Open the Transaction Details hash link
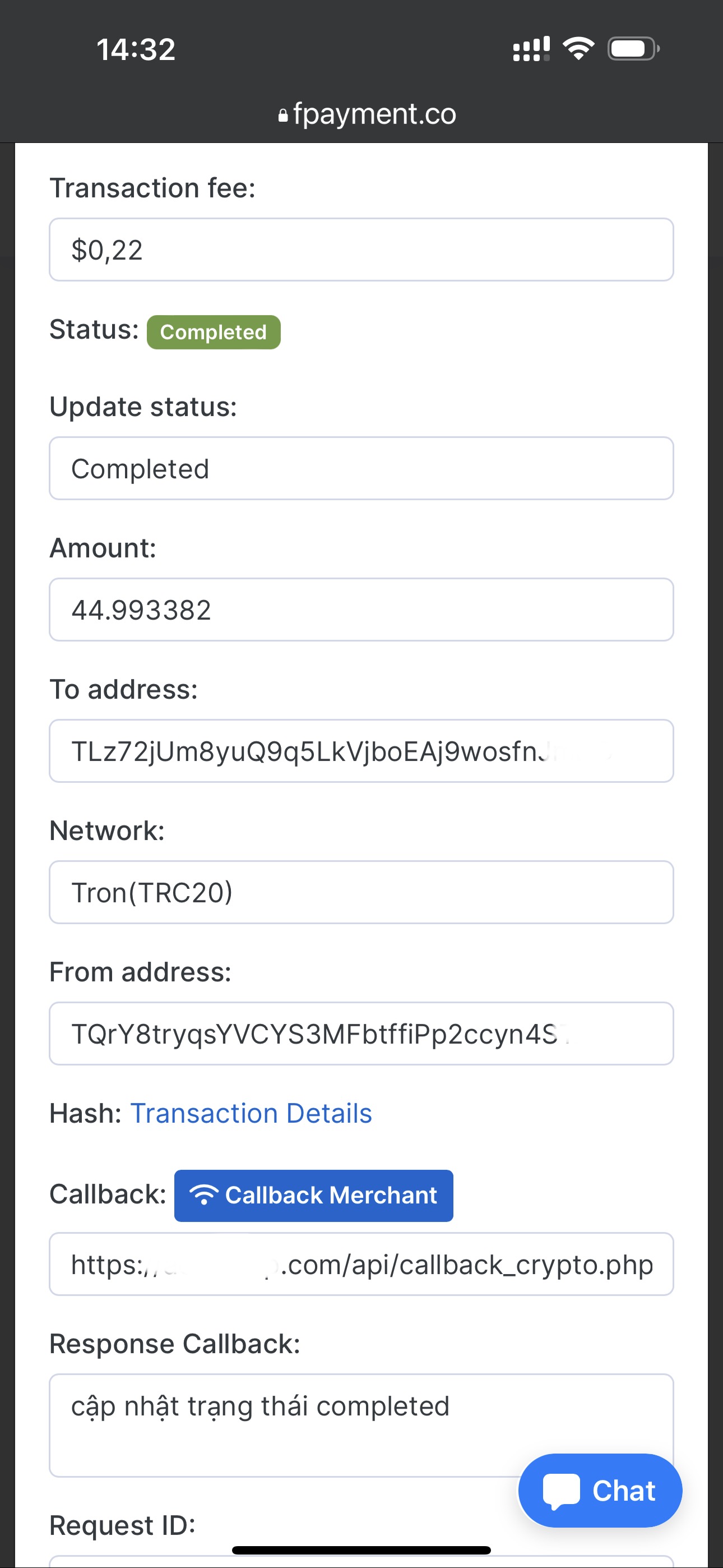723x1568 pixels. coord(251,1113)
